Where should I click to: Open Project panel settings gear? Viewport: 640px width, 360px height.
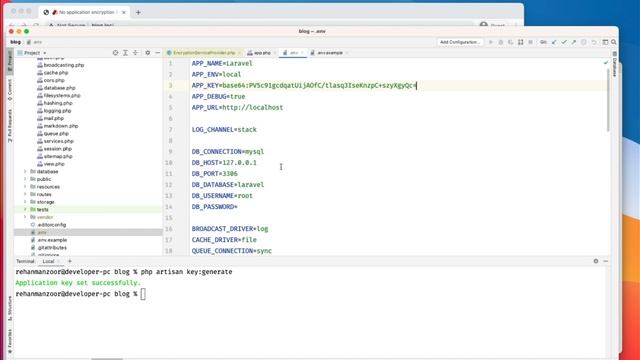click(x=147, y=53)
